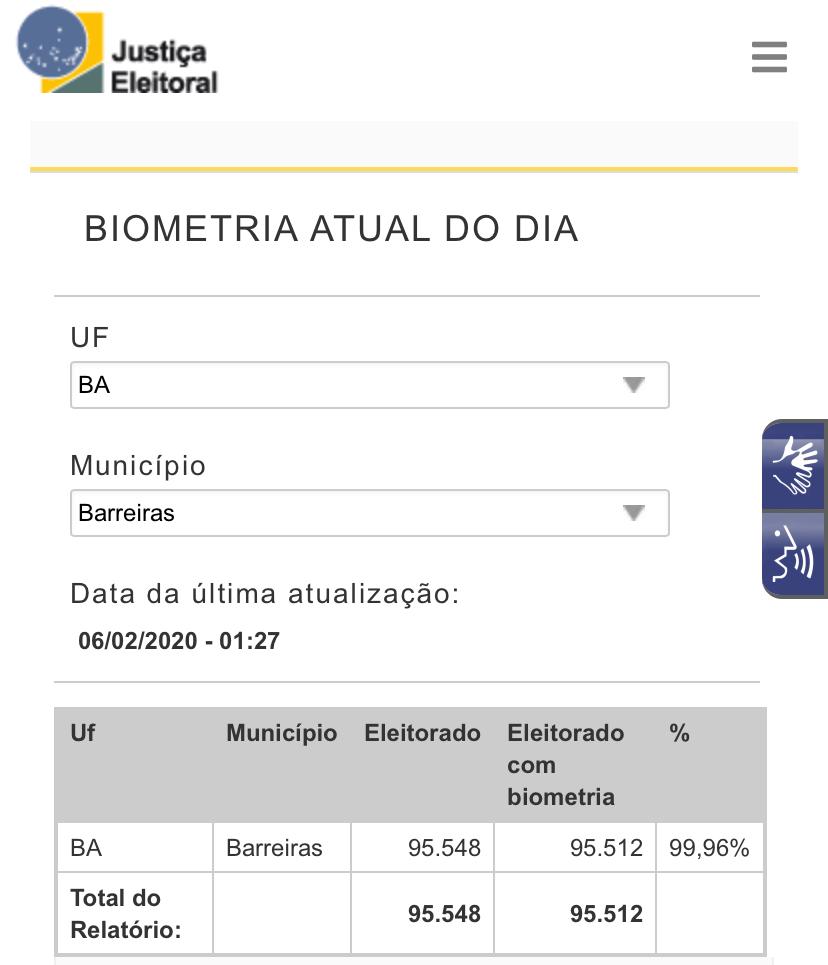Click the BA cell in table row
The height and width of the screenshot is (965, 828).
click(x=87, y=848)
